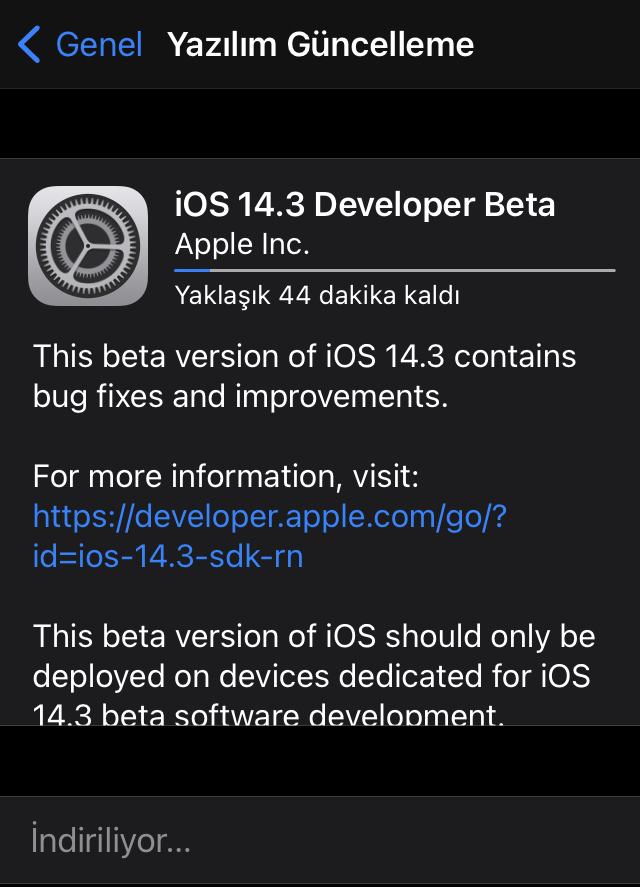Tap the center of the gear icon

tap(88, 246)
